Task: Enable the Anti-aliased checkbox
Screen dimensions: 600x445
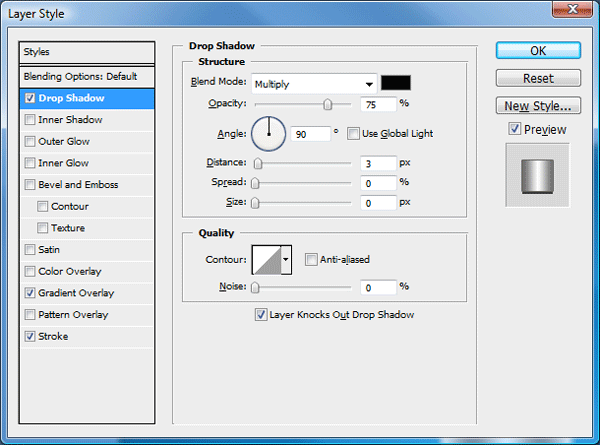Action: pyautogui.click(x=311, y=259)
